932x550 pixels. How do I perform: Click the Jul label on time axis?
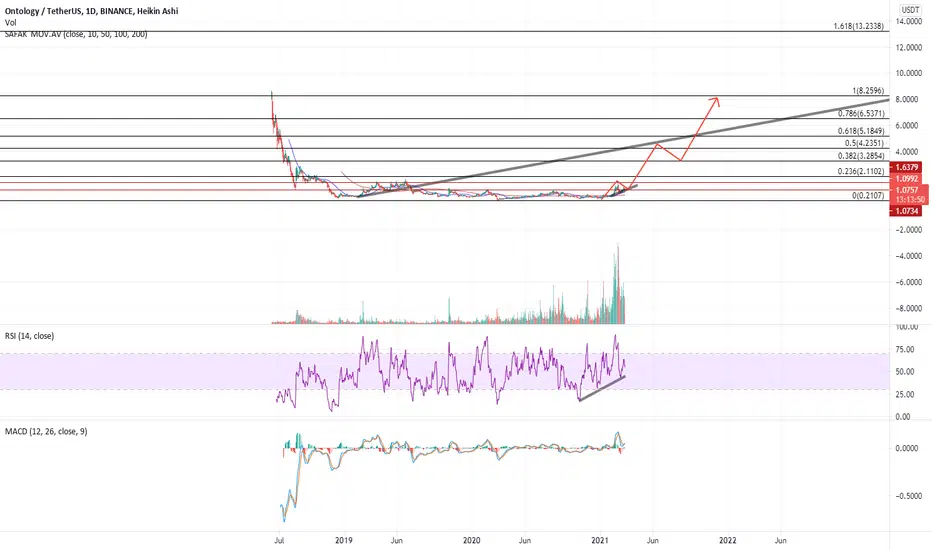click(x=278, y=540)
